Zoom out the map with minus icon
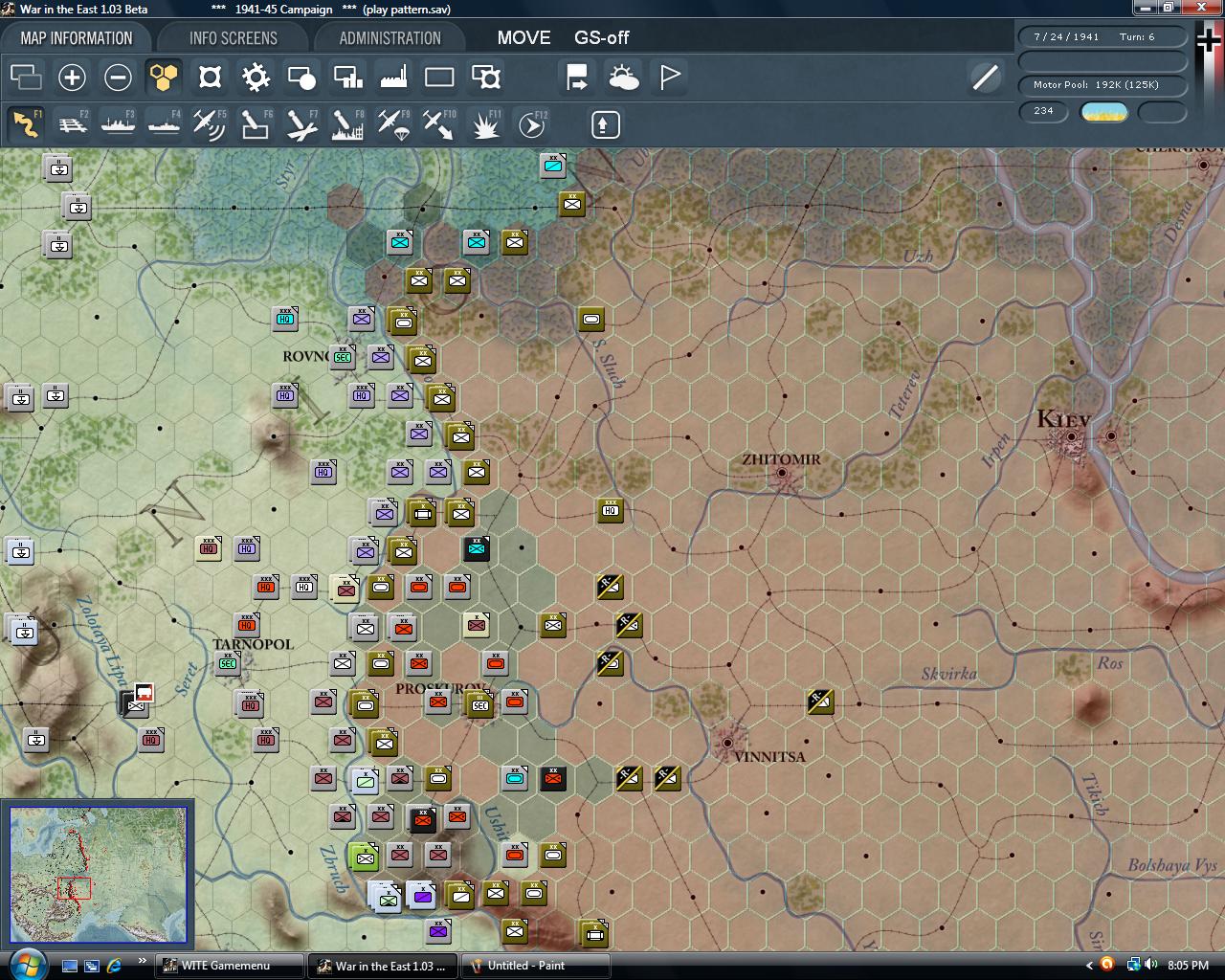This screenshot has width=1225, height=980. tap(118, 77)
